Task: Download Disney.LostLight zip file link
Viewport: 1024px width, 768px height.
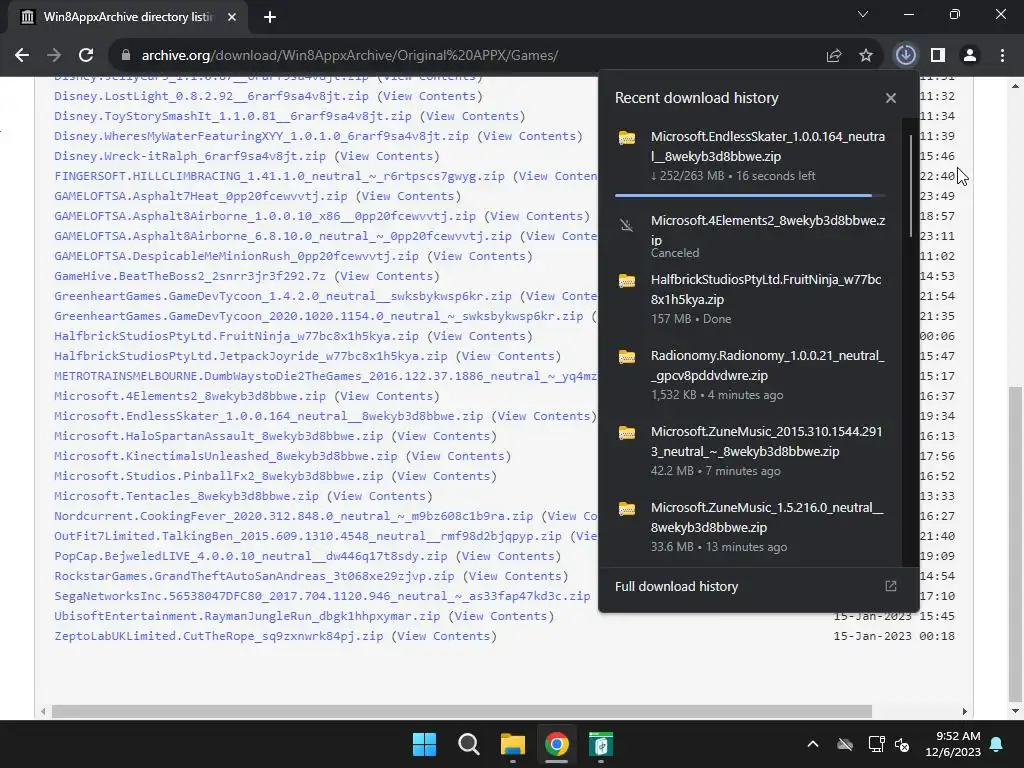Action: (211, 96)
